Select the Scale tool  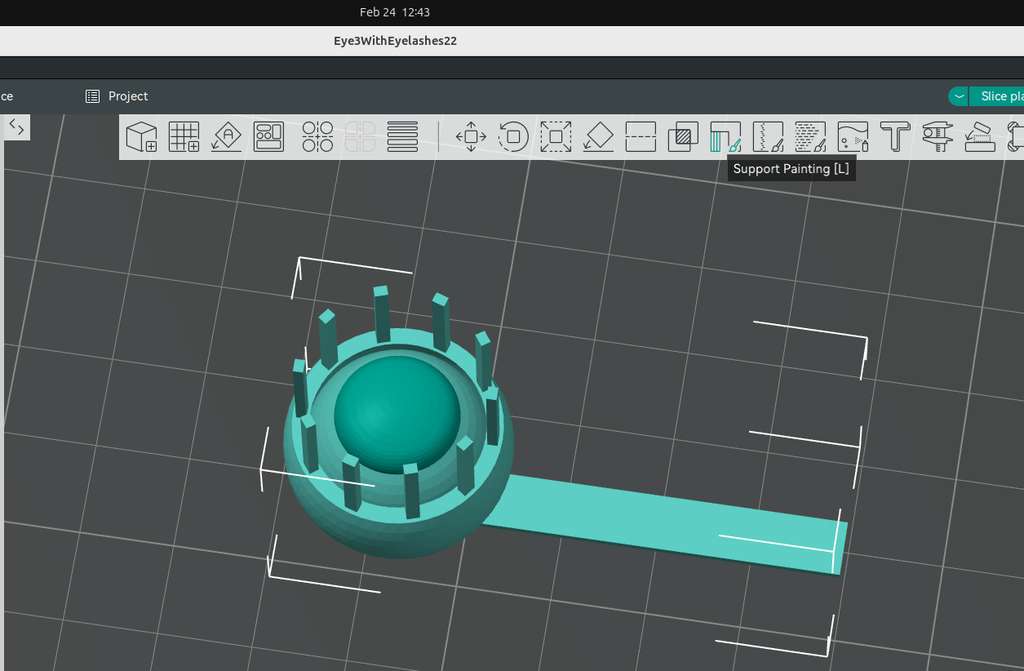[556, 137]
